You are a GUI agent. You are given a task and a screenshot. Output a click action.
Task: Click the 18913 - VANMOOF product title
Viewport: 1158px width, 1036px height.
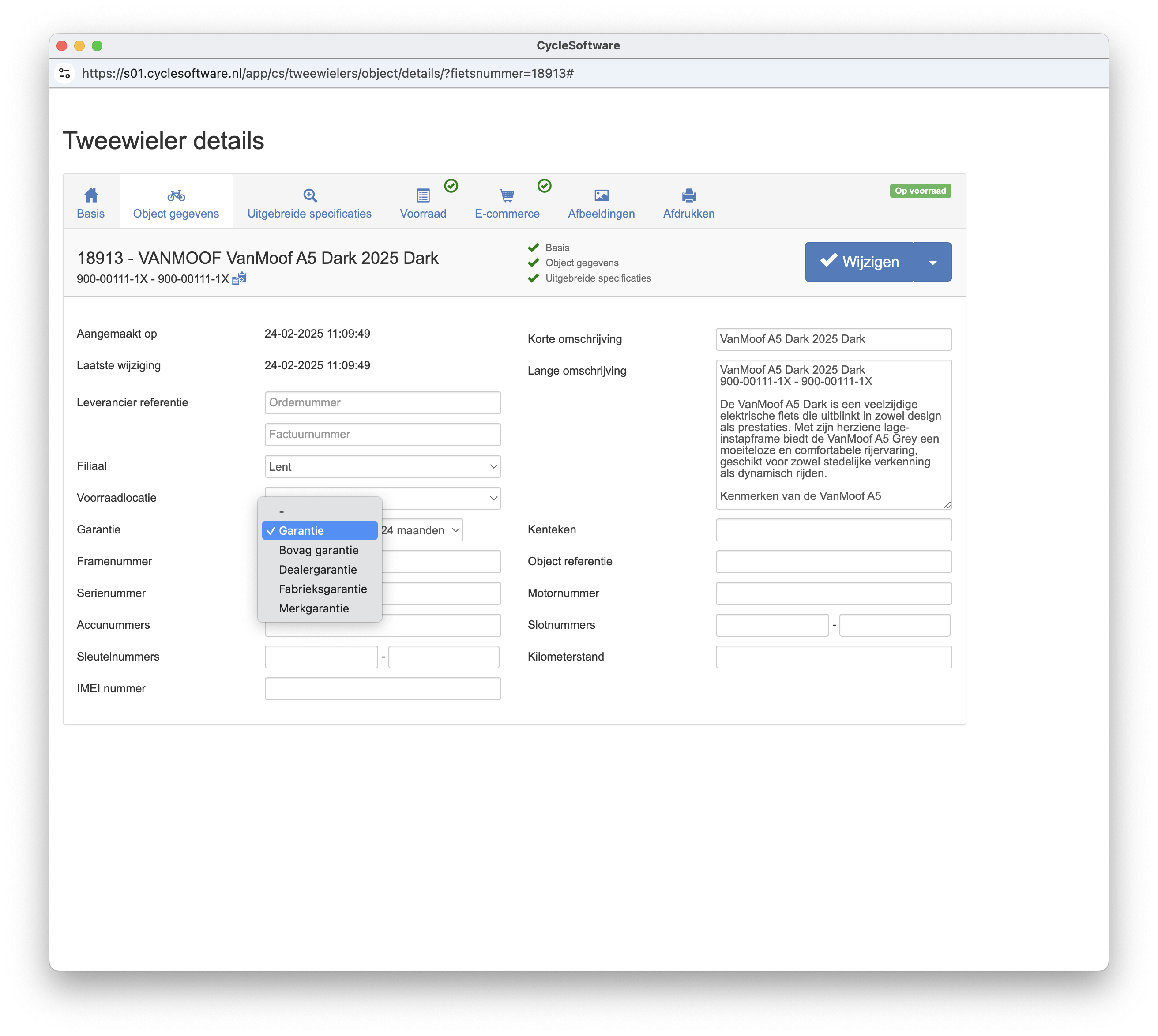[258, 259]
